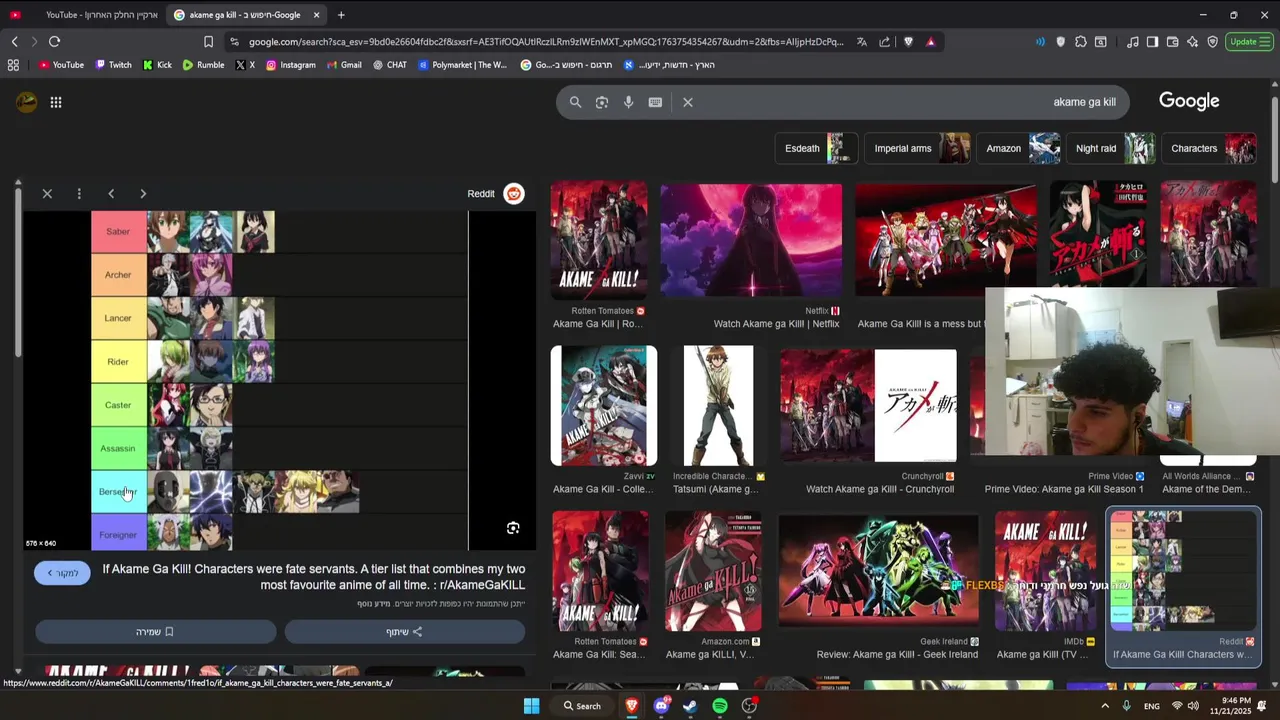Click the Windows Start button
The width and height of the screenshot is (1280, 720).
click(x=532, y=706)
